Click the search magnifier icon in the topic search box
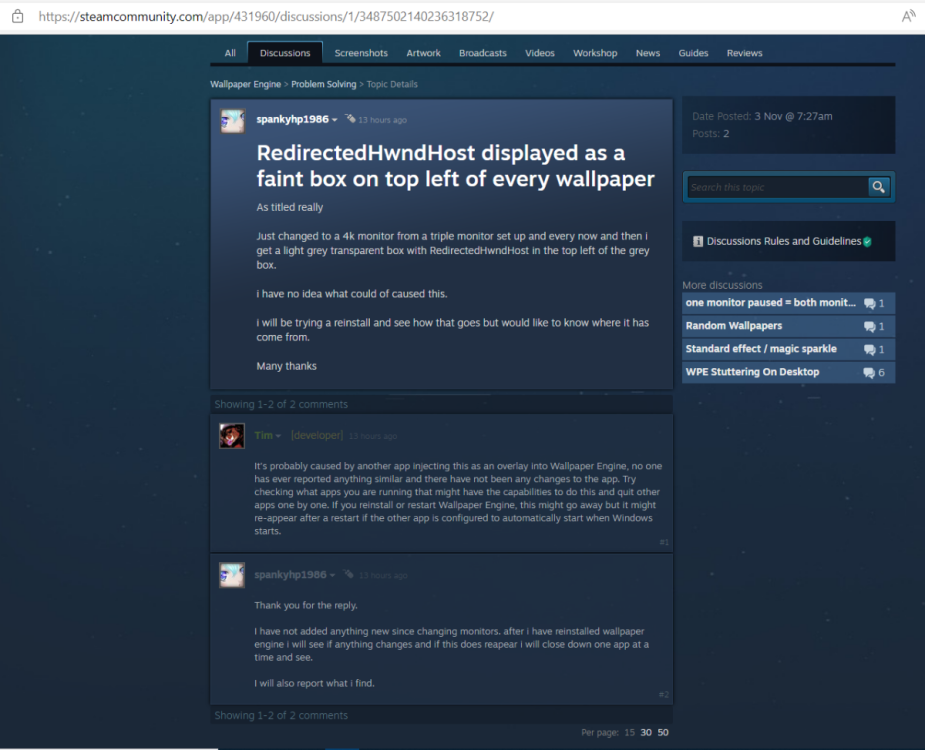The height and width of the screenshot is (750, 925). pyautogui.click(x=878, y=187)
